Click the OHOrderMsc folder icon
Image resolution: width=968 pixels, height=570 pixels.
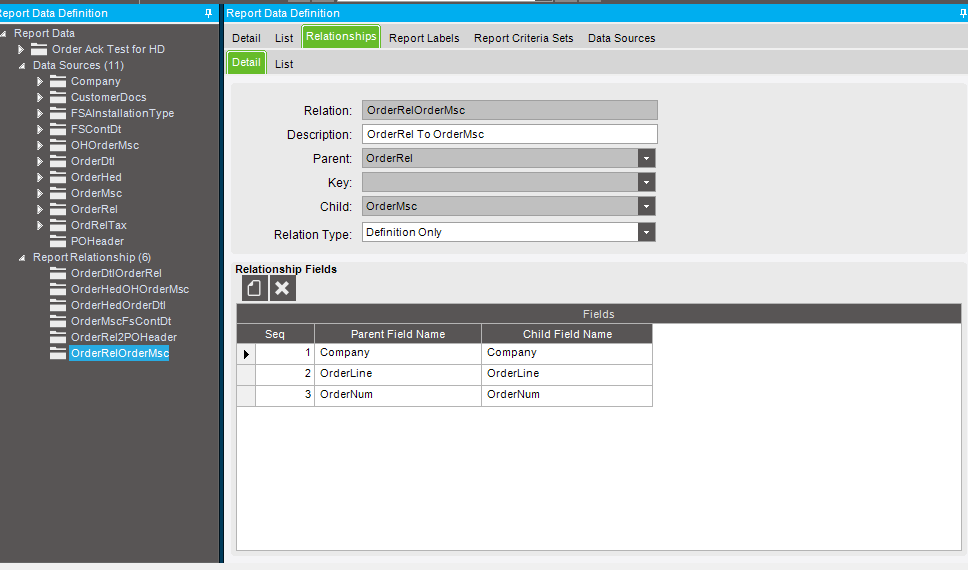tap(58, 146)
